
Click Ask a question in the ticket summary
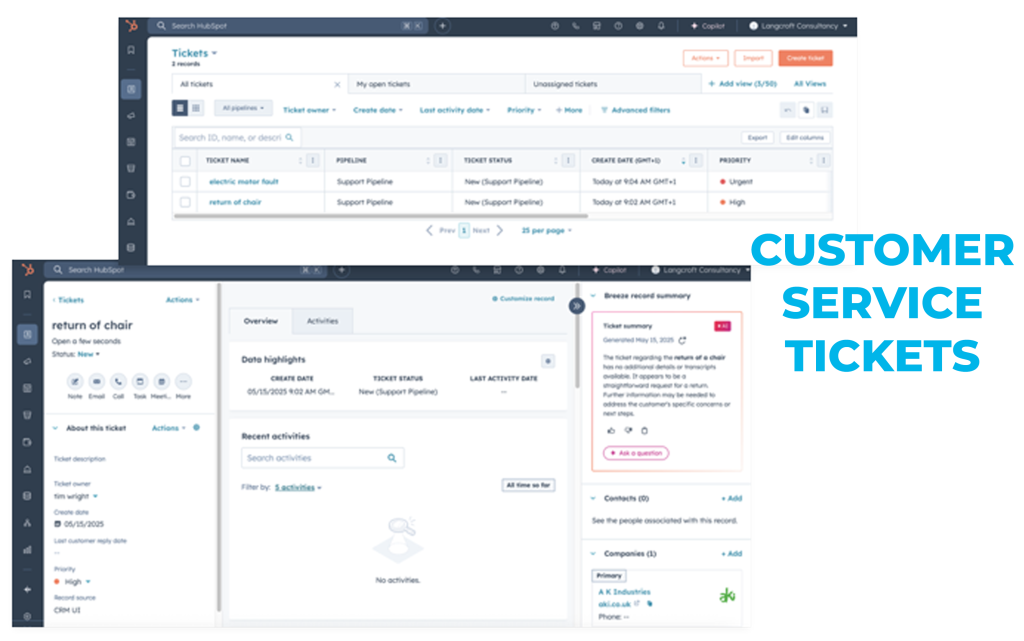(x=636, y=453)
